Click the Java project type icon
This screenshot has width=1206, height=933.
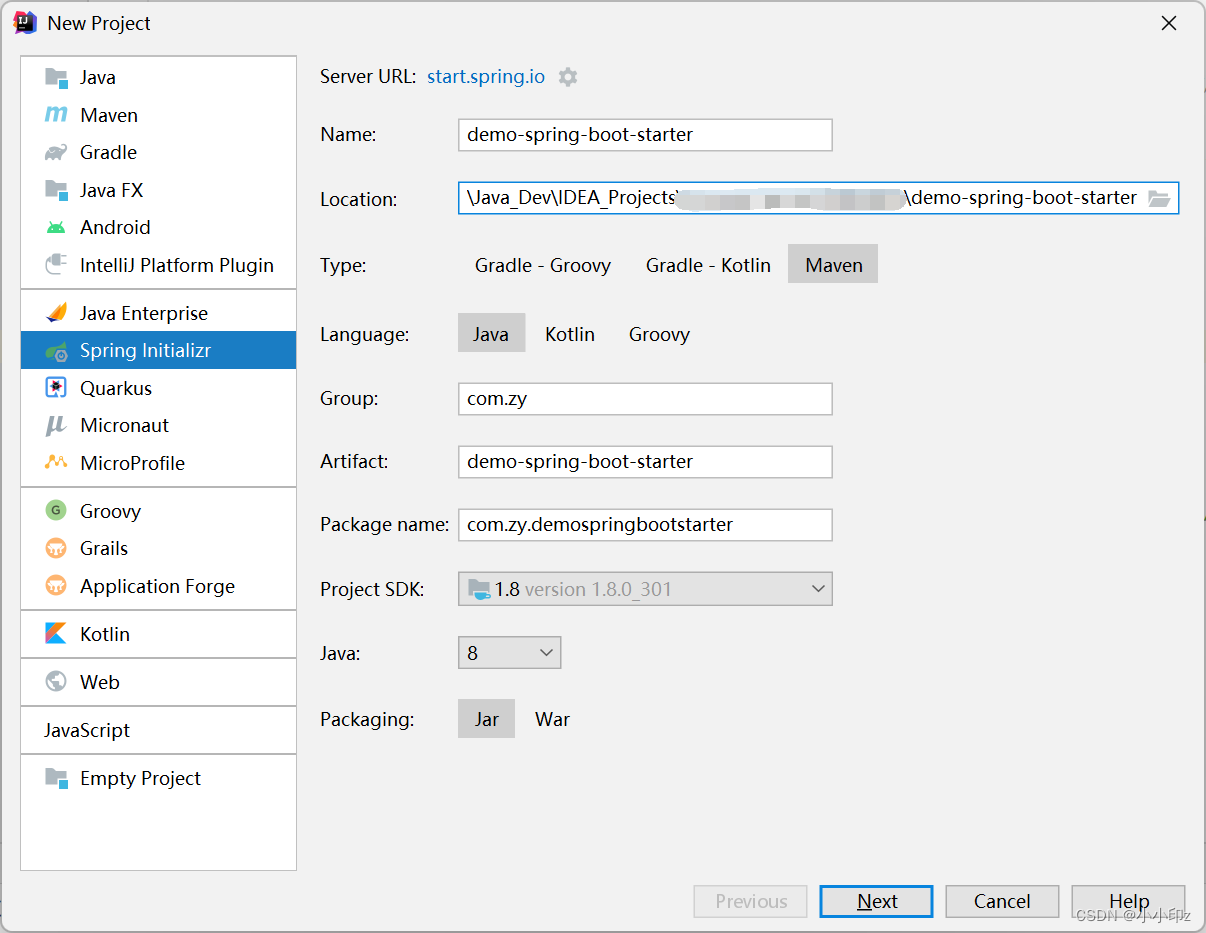[x=56, y=77]
